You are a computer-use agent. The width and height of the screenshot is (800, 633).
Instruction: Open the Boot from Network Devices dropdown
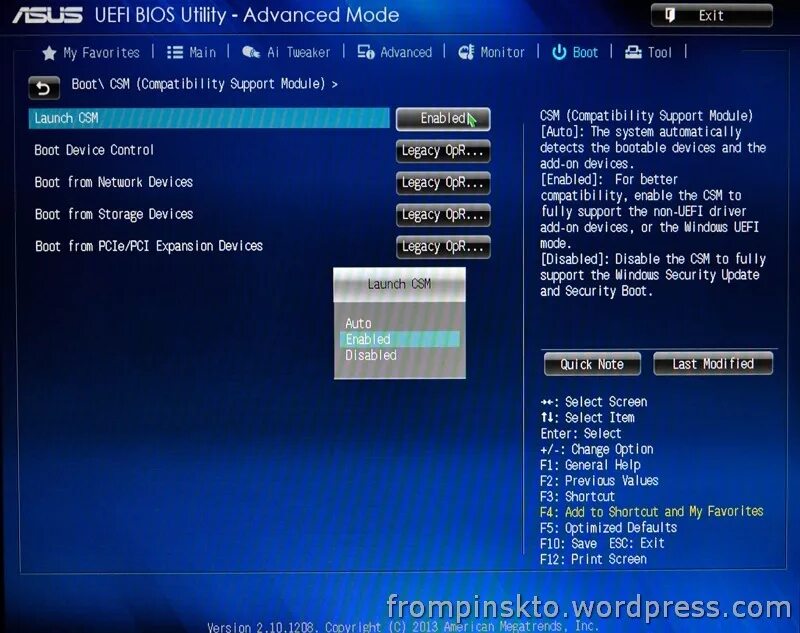pyautogui.click(x=443, y=183)
